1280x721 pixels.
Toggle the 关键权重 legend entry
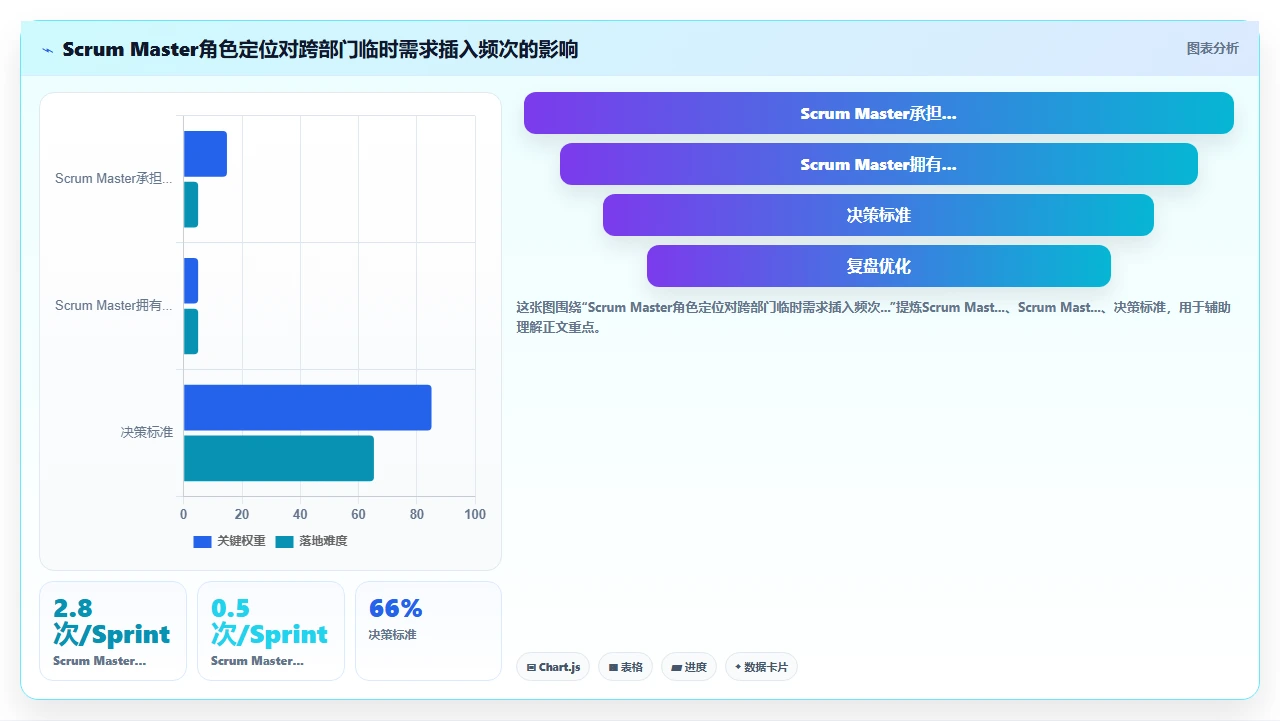230,541
